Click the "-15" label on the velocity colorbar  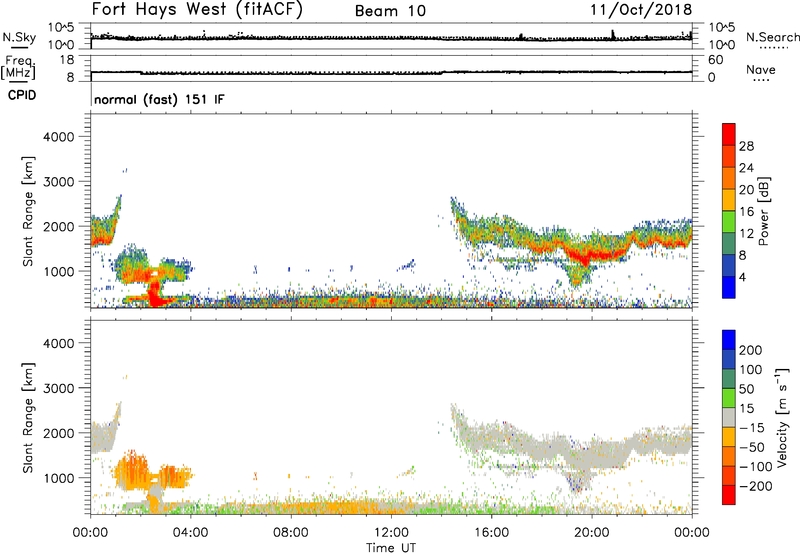[752, 428]
